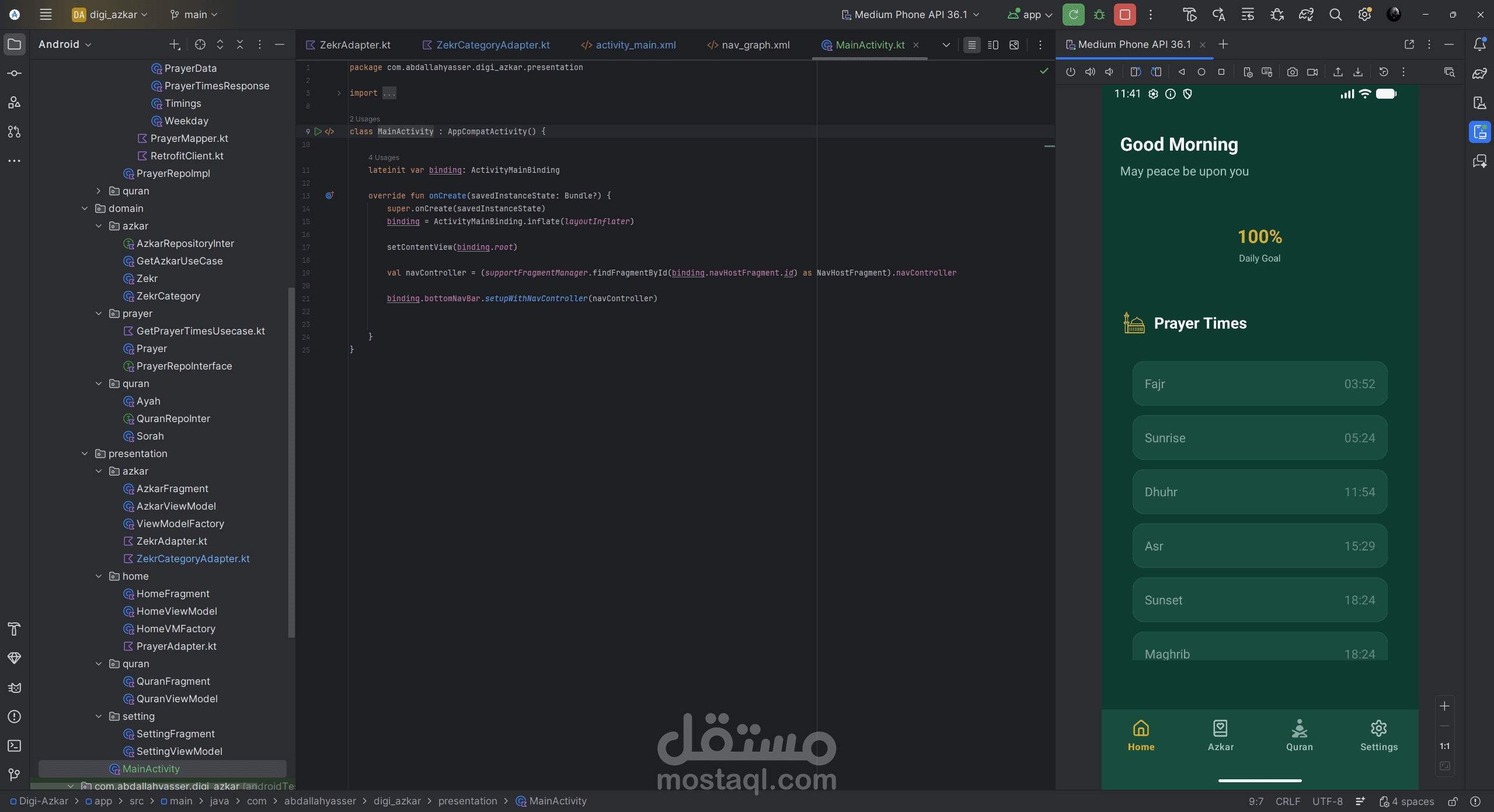Tap Quran in the app bottom navigation
This screenshot has height=812, width=1494.
1299,736
